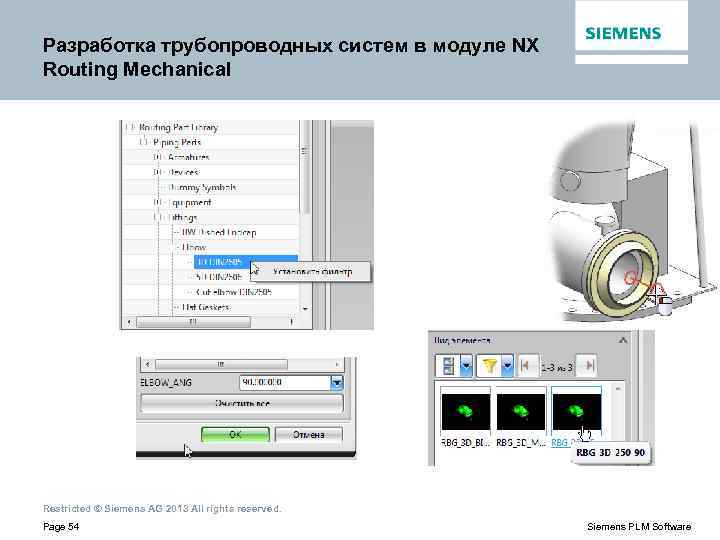Screen dimensions: 720x540
Task: Choose Установить фильтр context menu entry
Action: [312, 272]
